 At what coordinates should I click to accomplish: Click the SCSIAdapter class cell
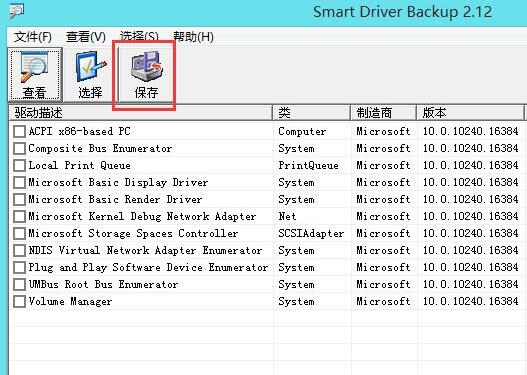pyautogui.click(x=311, y=234)
